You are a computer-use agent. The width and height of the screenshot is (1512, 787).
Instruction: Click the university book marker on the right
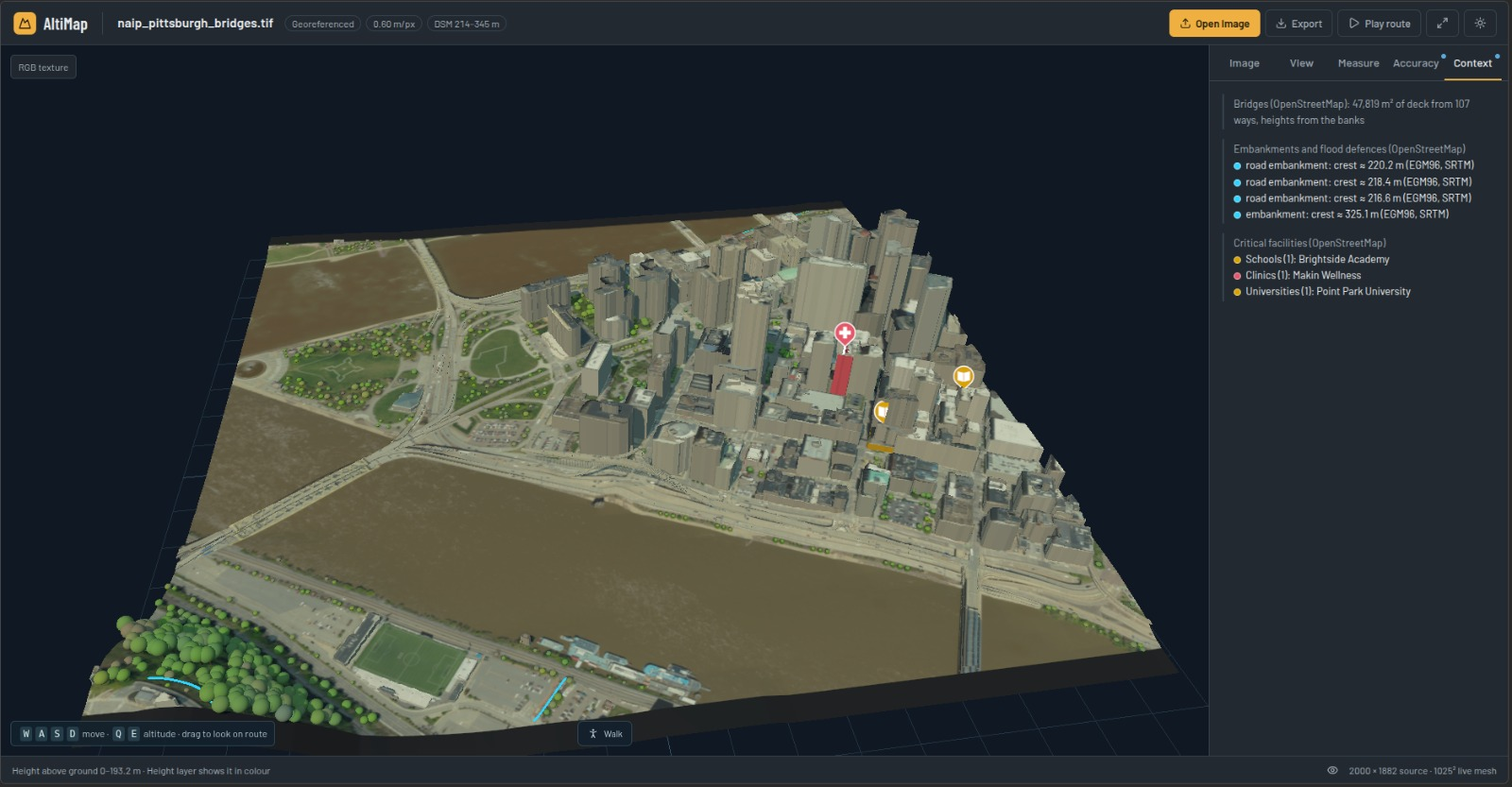pyautogui.click(x=963, y=377)
